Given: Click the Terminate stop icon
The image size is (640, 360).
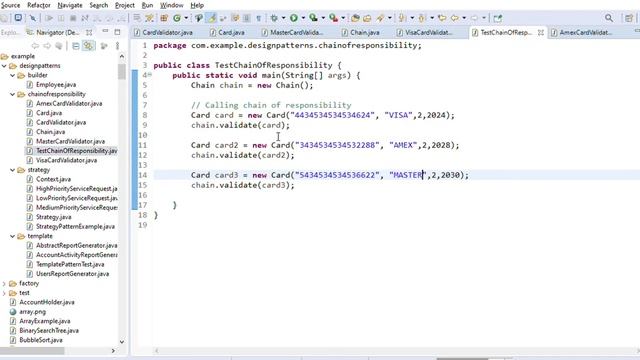Looking at the screenshot, I should pyautogui.click(x=73, y=18).
